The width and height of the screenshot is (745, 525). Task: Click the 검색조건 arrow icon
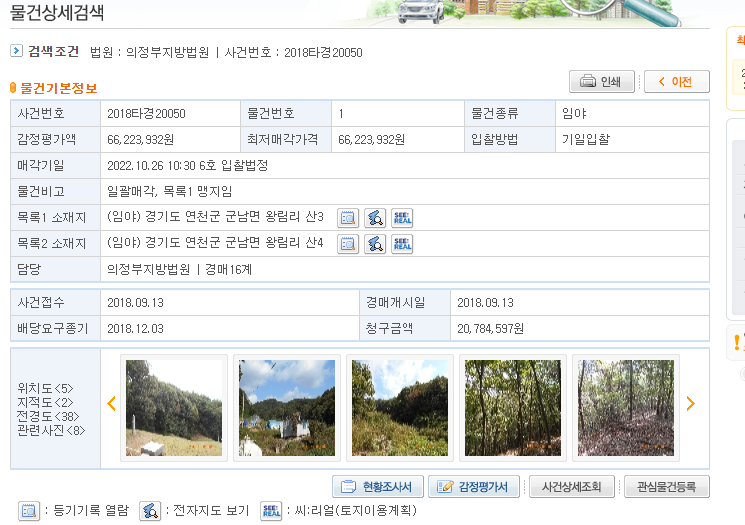click(x=16, y=50)
